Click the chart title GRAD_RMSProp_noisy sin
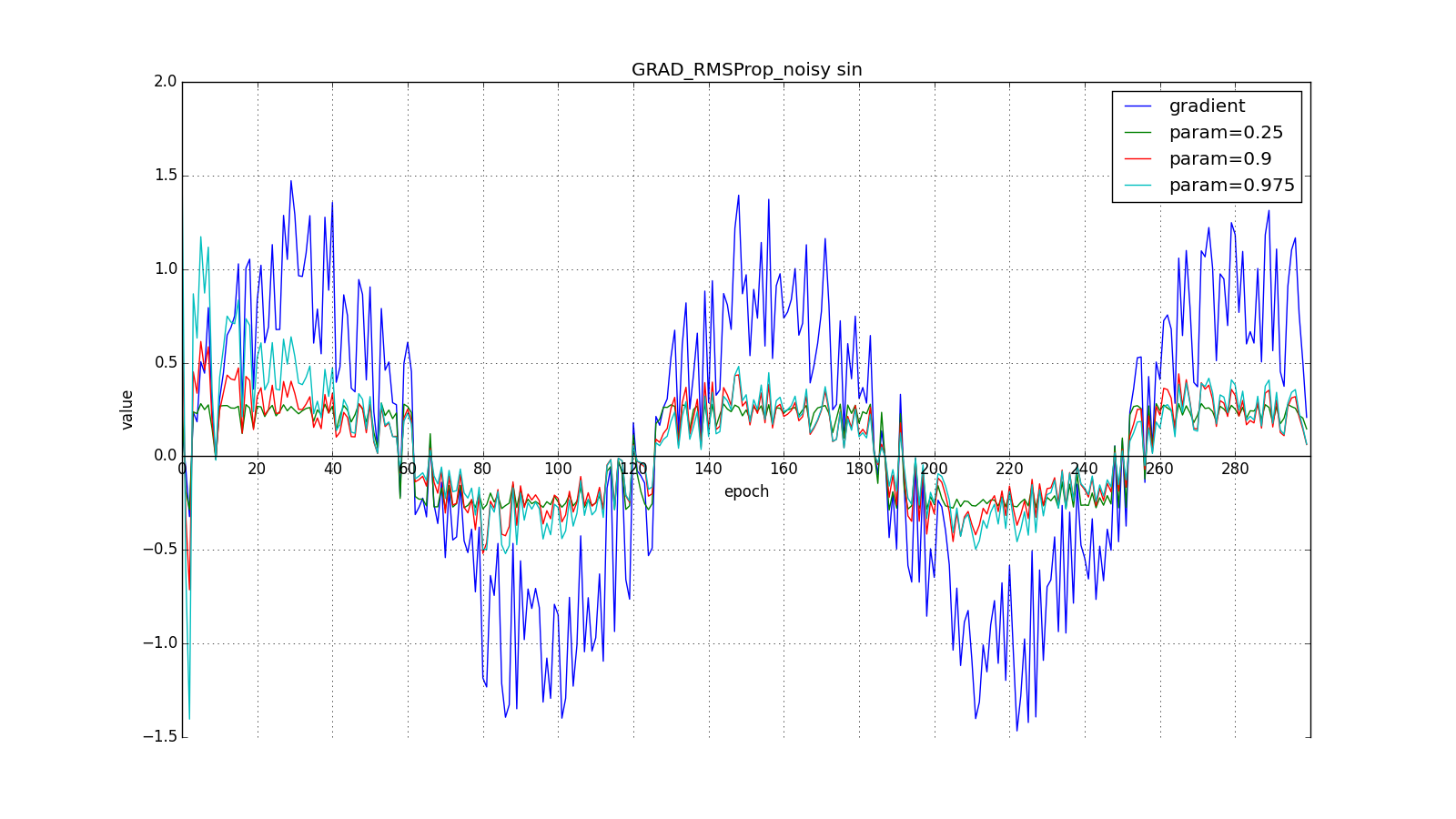This screenshot has width=1456, height=819. [x=746, y=70]
